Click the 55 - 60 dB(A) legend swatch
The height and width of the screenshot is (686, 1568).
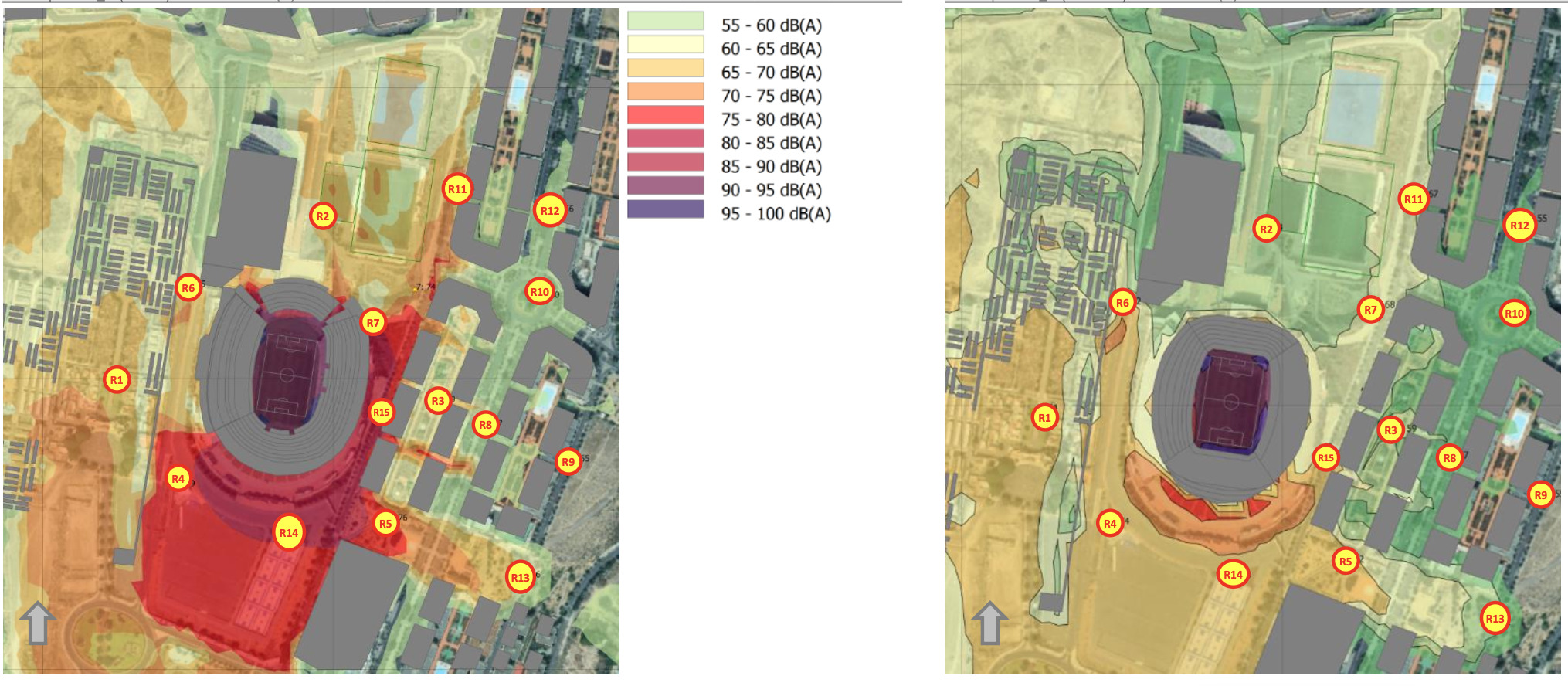point(665,22)
